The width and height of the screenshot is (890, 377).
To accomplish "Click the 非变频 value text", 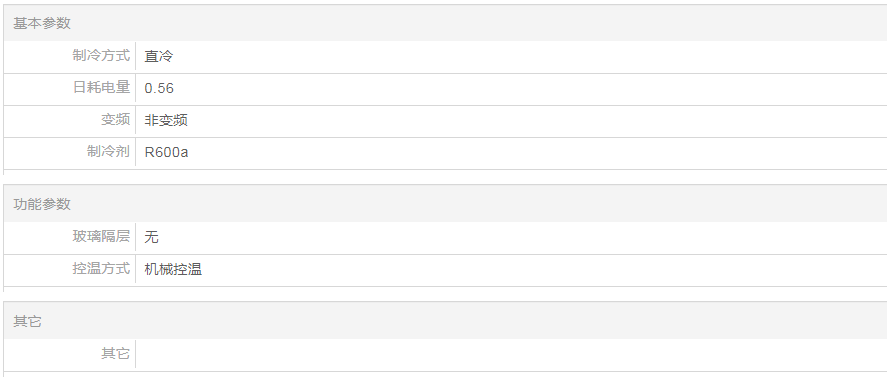I will coord(166,120).
